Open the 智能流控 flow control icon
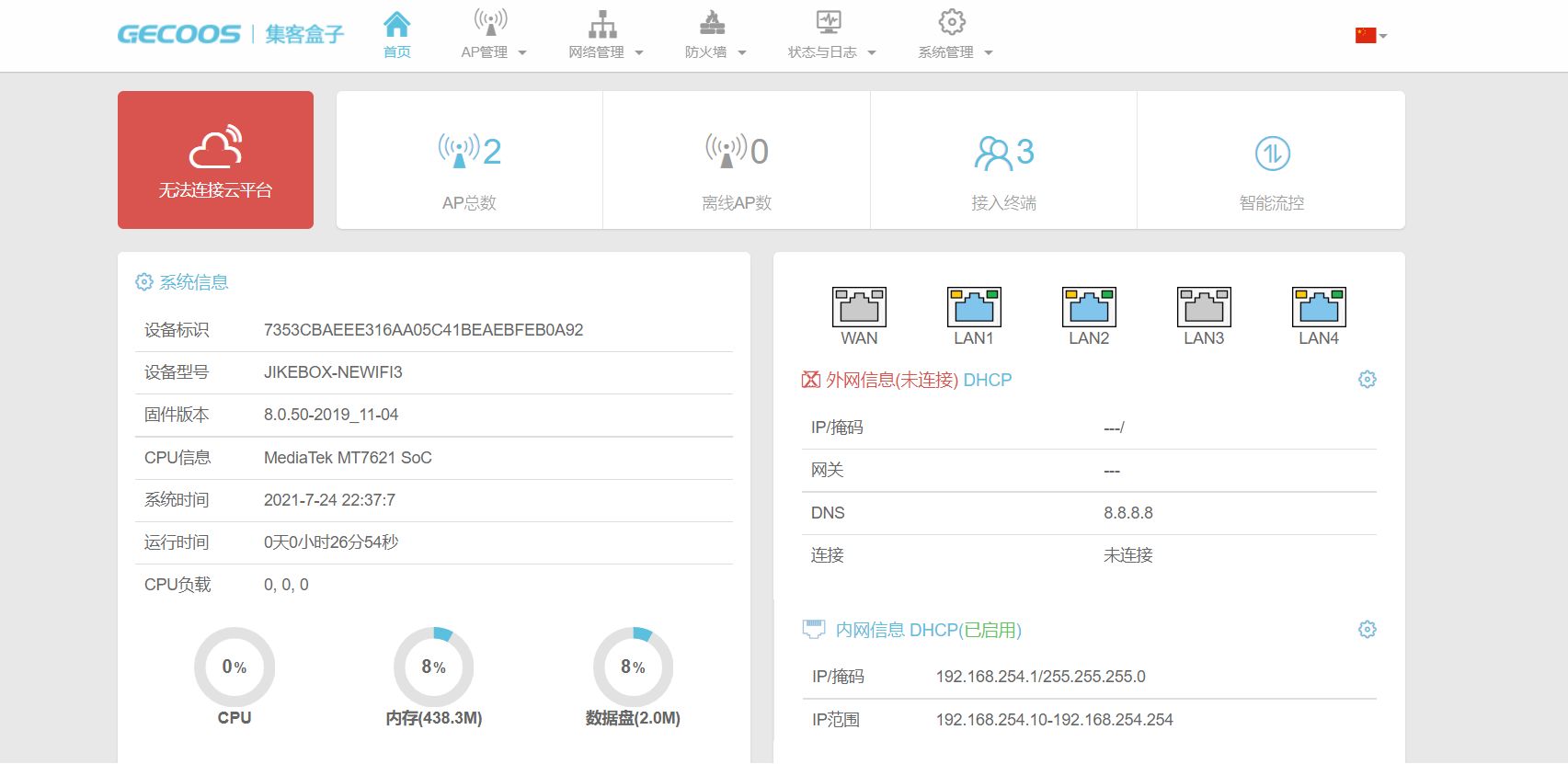Screen dimensions: 1568x764 pos(1272,153)
